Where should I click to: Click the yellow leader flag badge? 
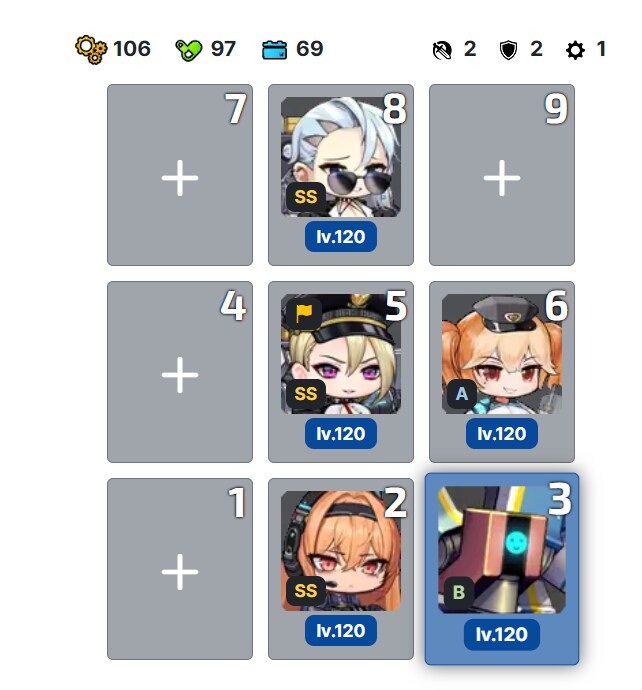[x=304, y=314]
